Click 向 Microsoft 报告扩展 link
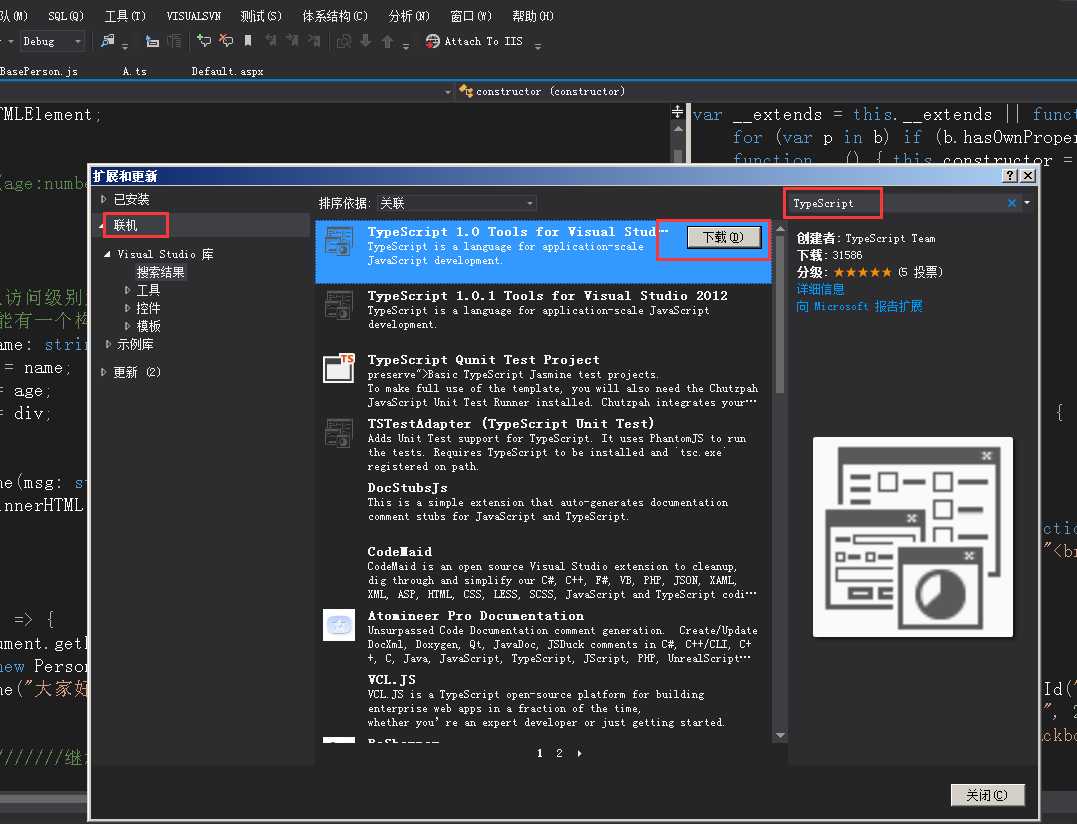 (859, 306)
